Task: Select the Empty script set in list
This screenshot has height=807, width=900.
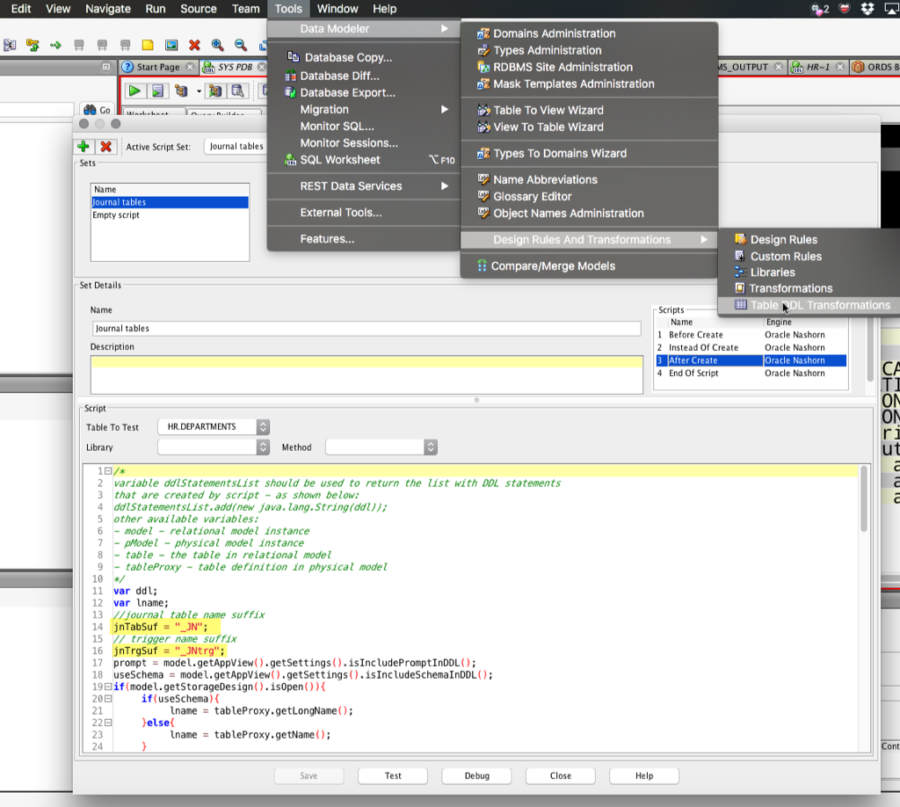Action: click(116, 215)
